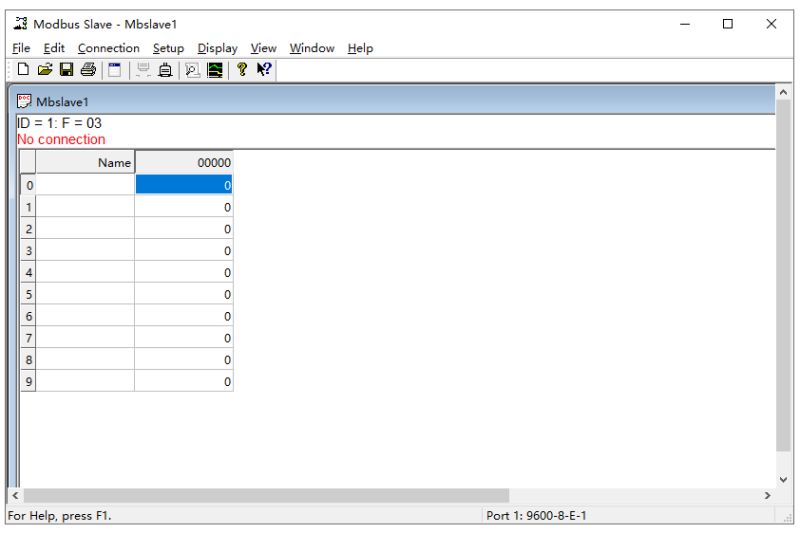Click the Modbus Slave app title icon

(x=21, y=23)
